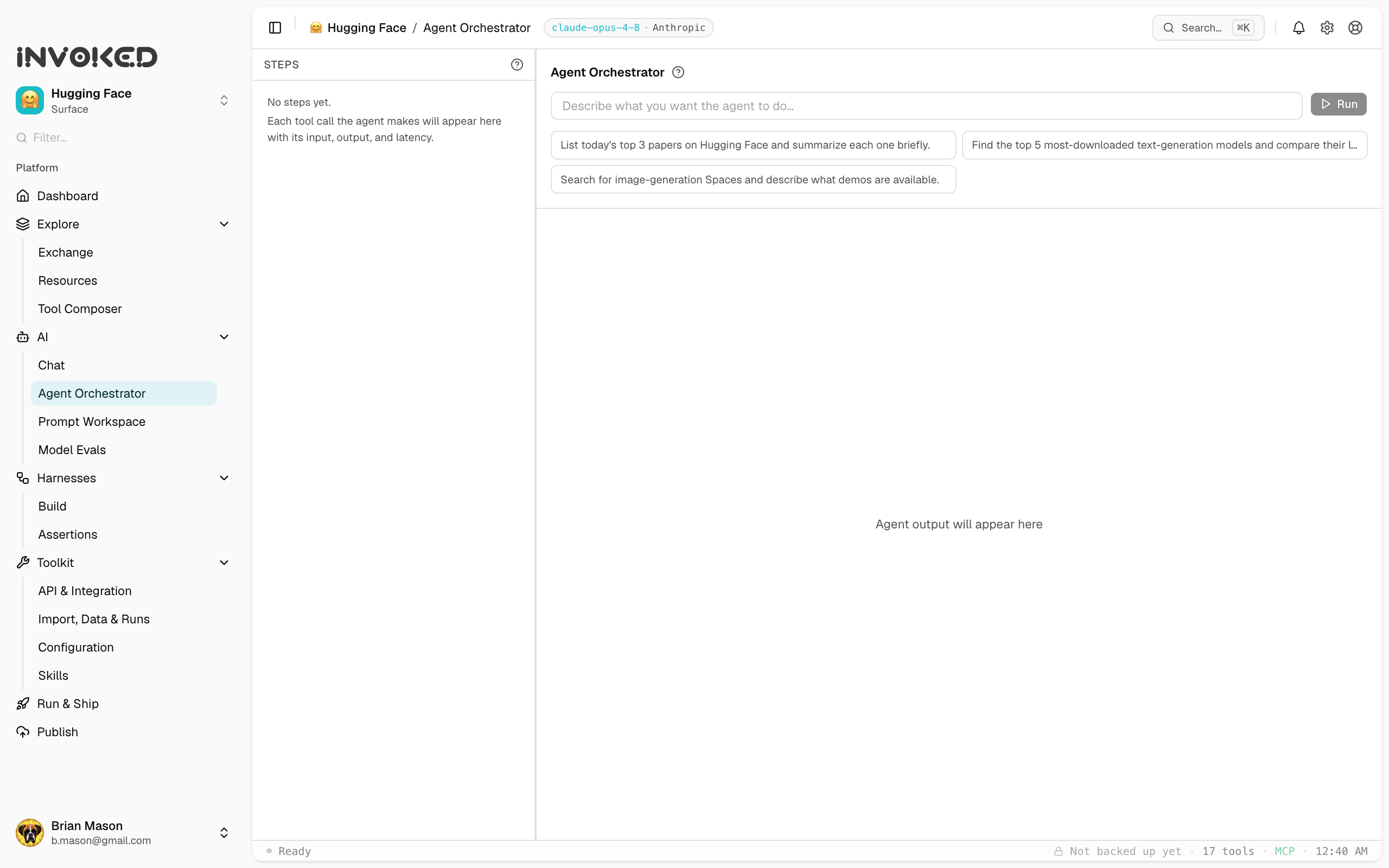Click Brian Mason's profile avatar
Screen dimensions: 1389x868
[x=30, y=832]
